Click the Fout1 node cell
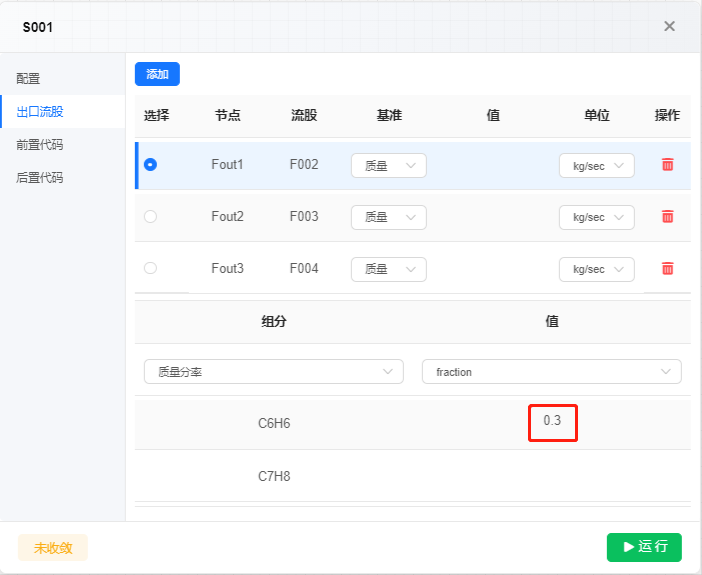This screenshot has height=575, width=702. (x=227, y=165)
